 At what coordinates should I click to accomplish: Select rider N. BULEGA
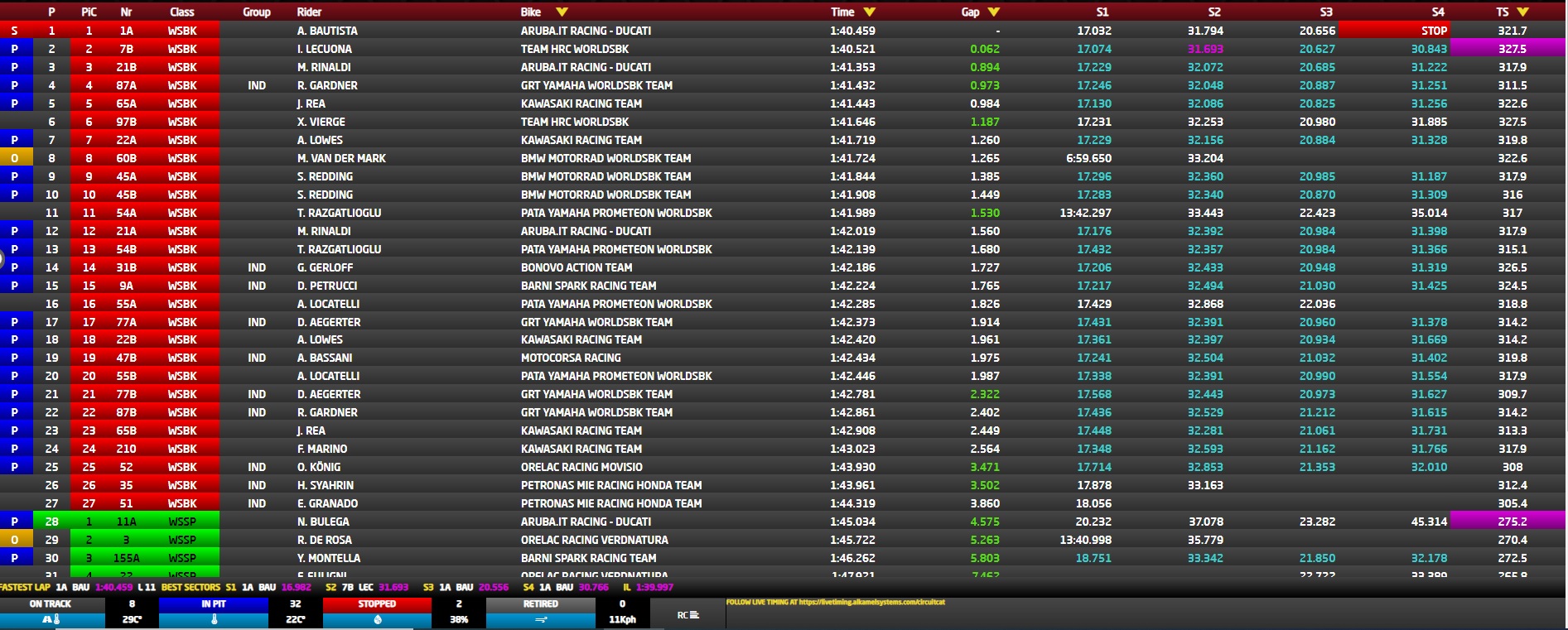click(x=323, y=522)
